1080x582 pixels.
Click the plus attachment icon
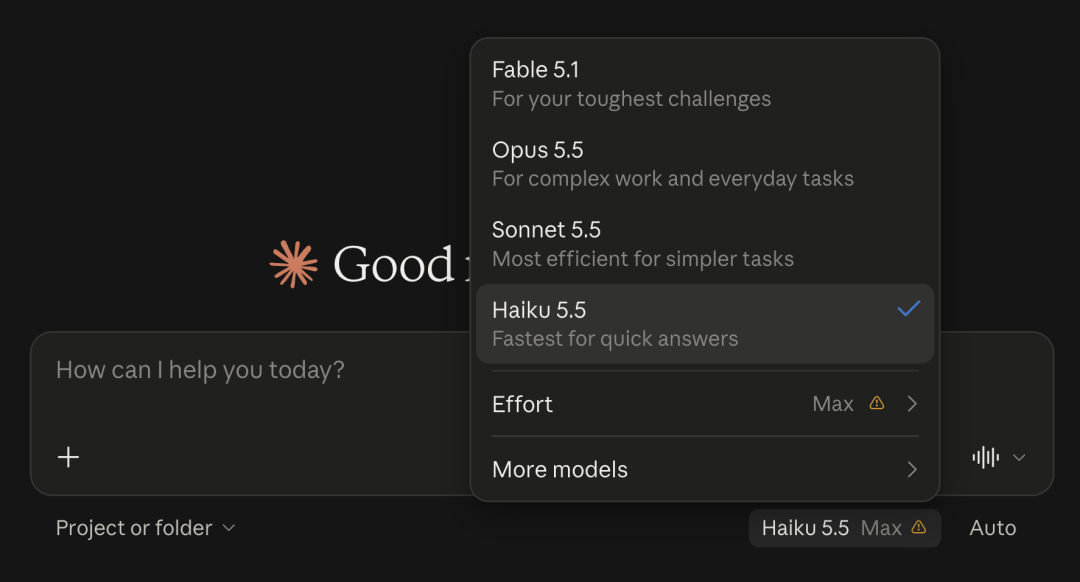click(x=68, y=457)
